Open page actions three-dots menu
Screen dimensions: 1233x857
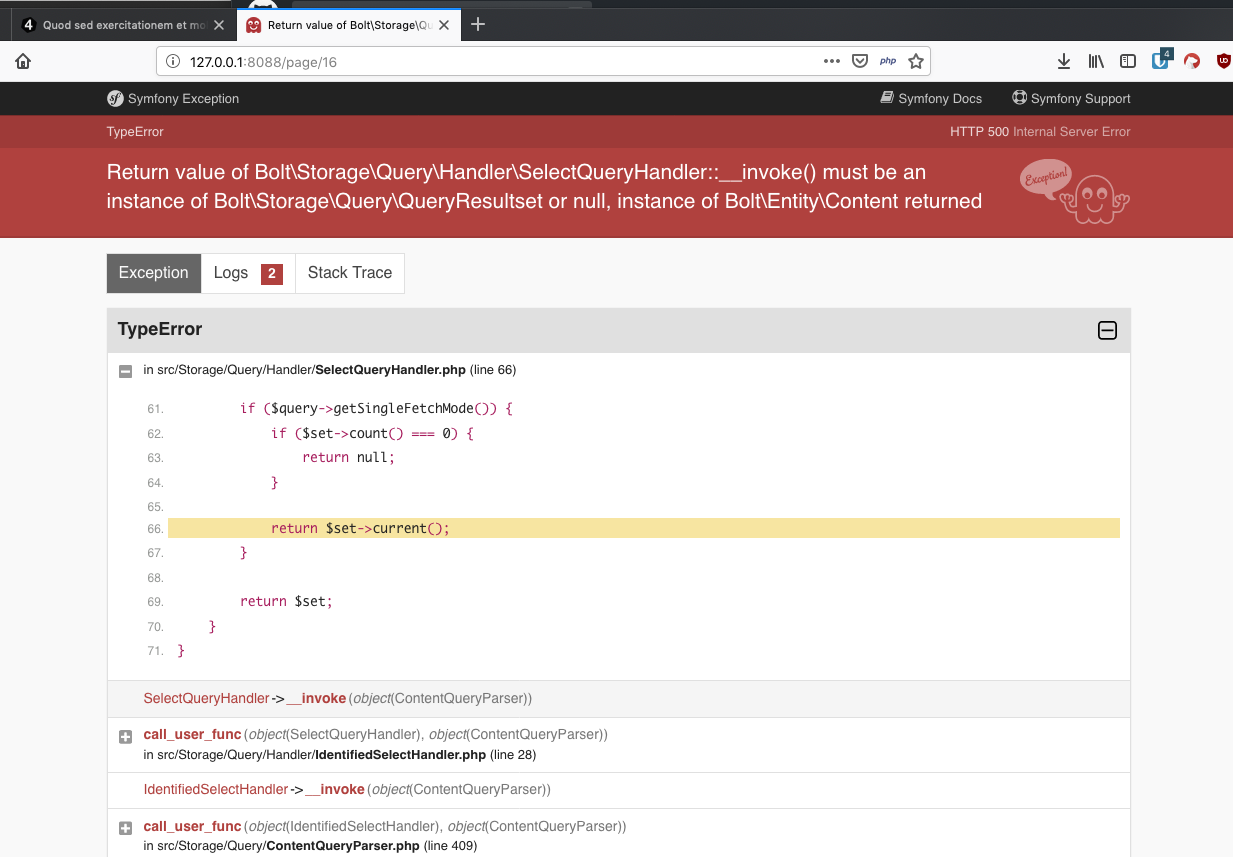(831, 61)
